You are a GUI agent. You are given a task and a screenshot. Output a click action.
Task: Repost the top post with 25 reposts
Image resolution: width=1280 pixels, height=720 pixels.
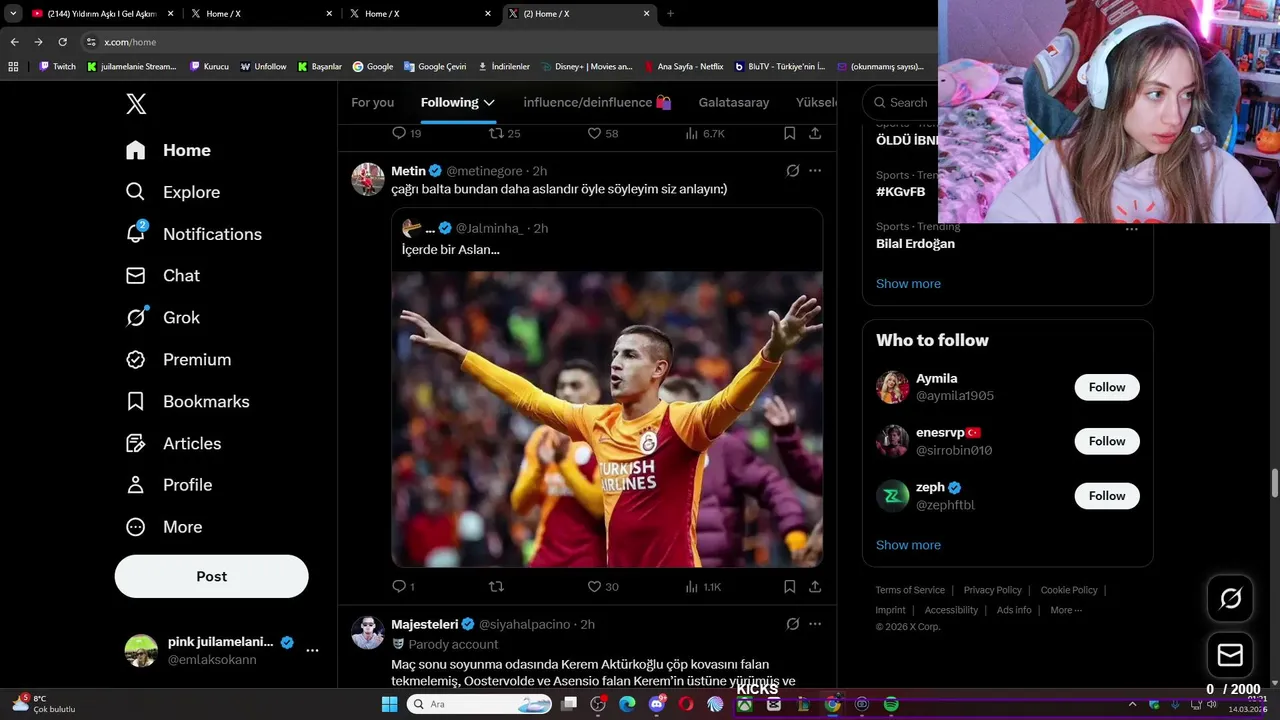(x=504, y=133)
